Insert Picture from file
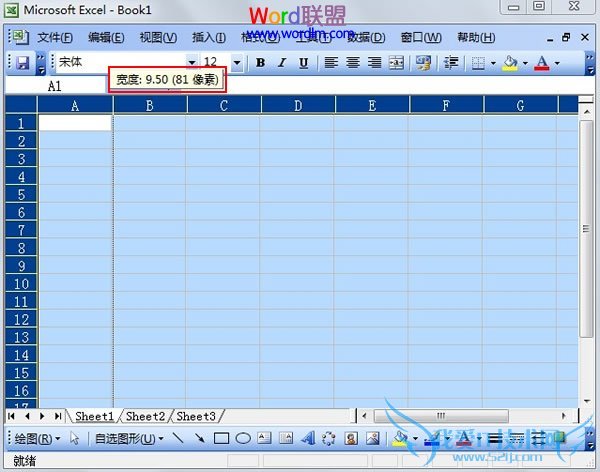Screen dimensions: 600x472 373,438
